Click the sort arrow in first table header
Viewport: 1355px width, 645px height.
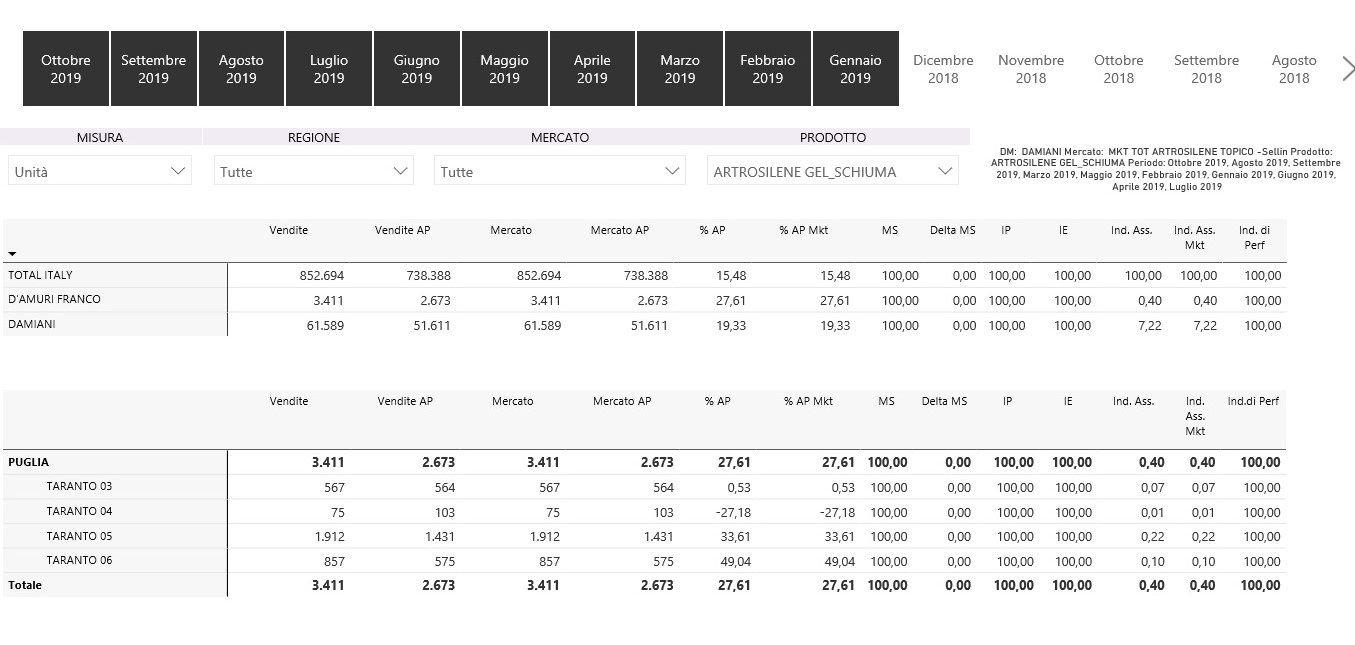pyautogui.click(x=12, y=254)
